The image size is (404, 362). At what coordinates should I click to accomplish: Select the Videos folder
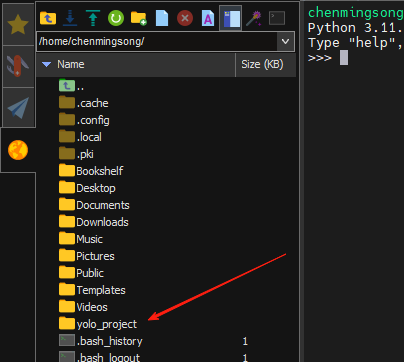(83, 307)
